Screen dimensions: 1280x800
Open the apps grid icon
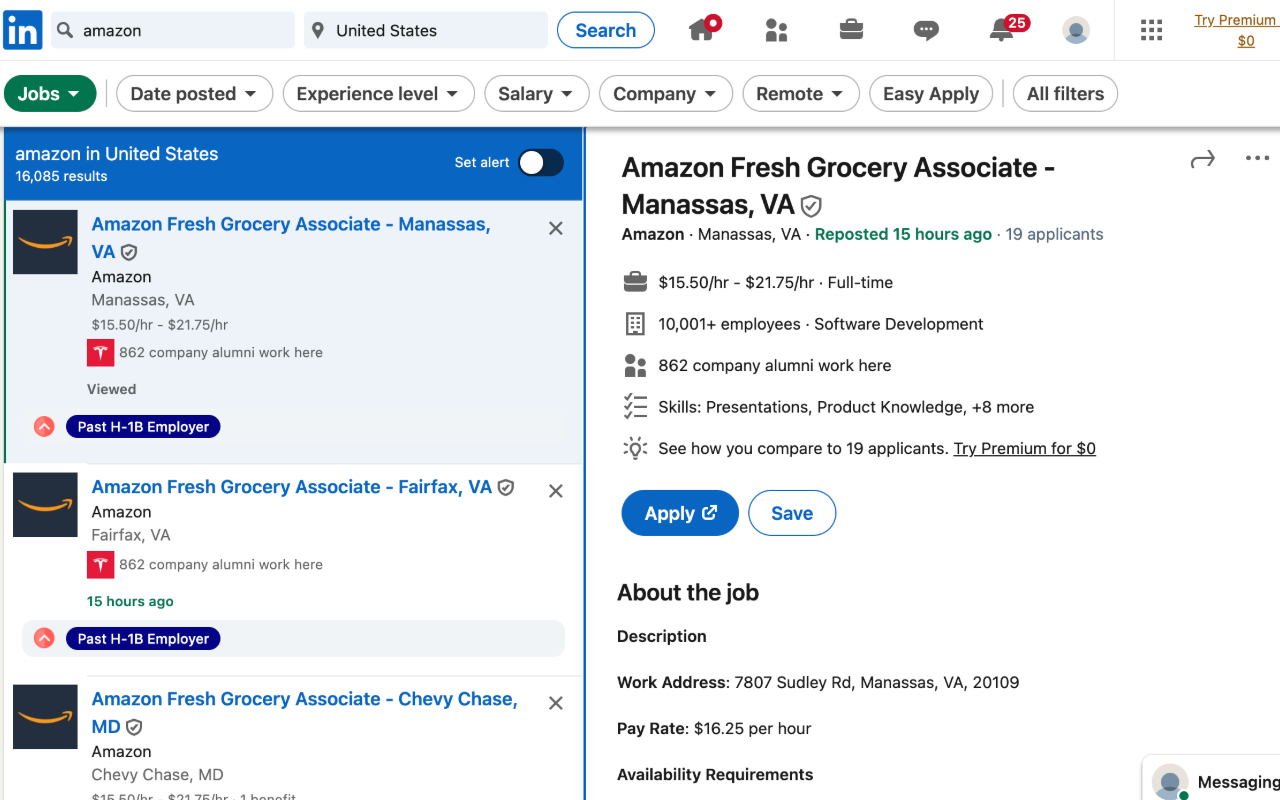1151,31
